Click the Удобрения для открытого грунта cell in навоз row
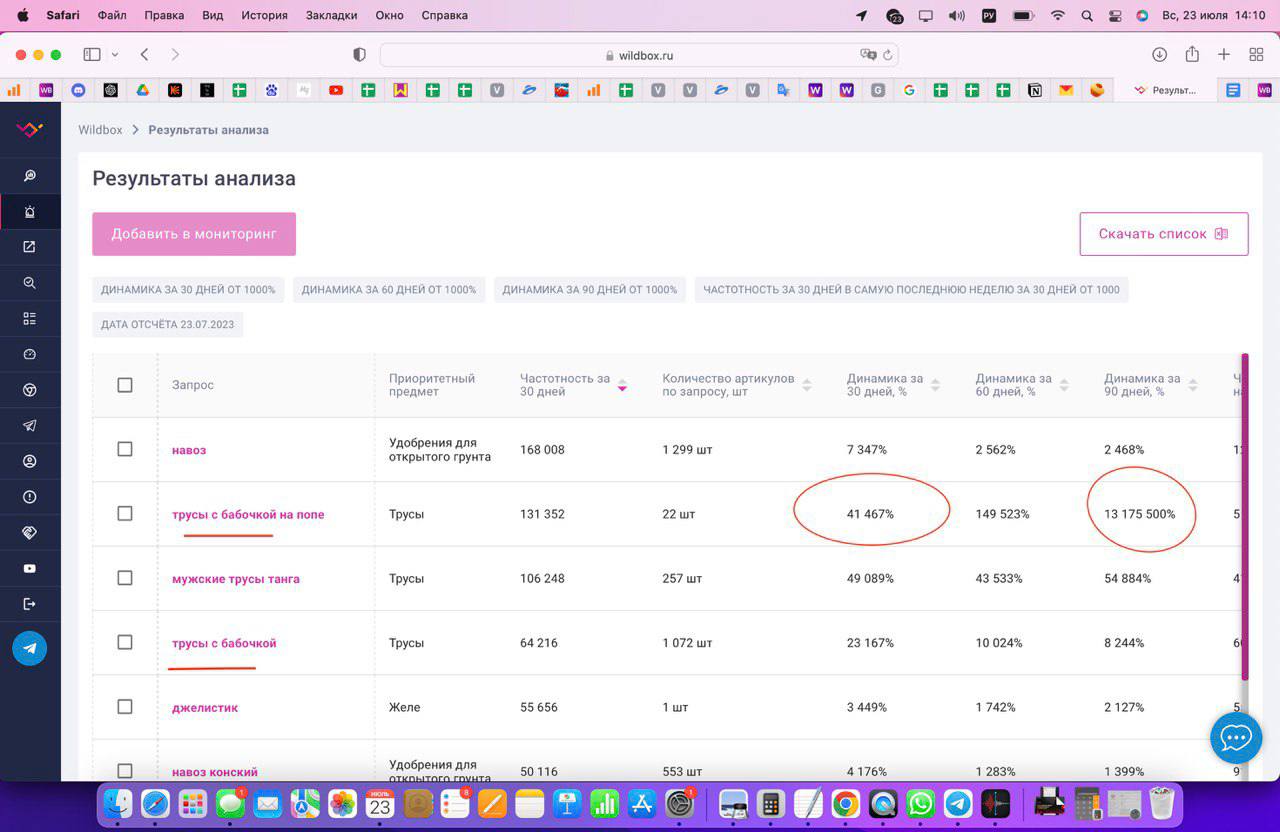Viewport: 1280px width, 832px height. (440, 450)
